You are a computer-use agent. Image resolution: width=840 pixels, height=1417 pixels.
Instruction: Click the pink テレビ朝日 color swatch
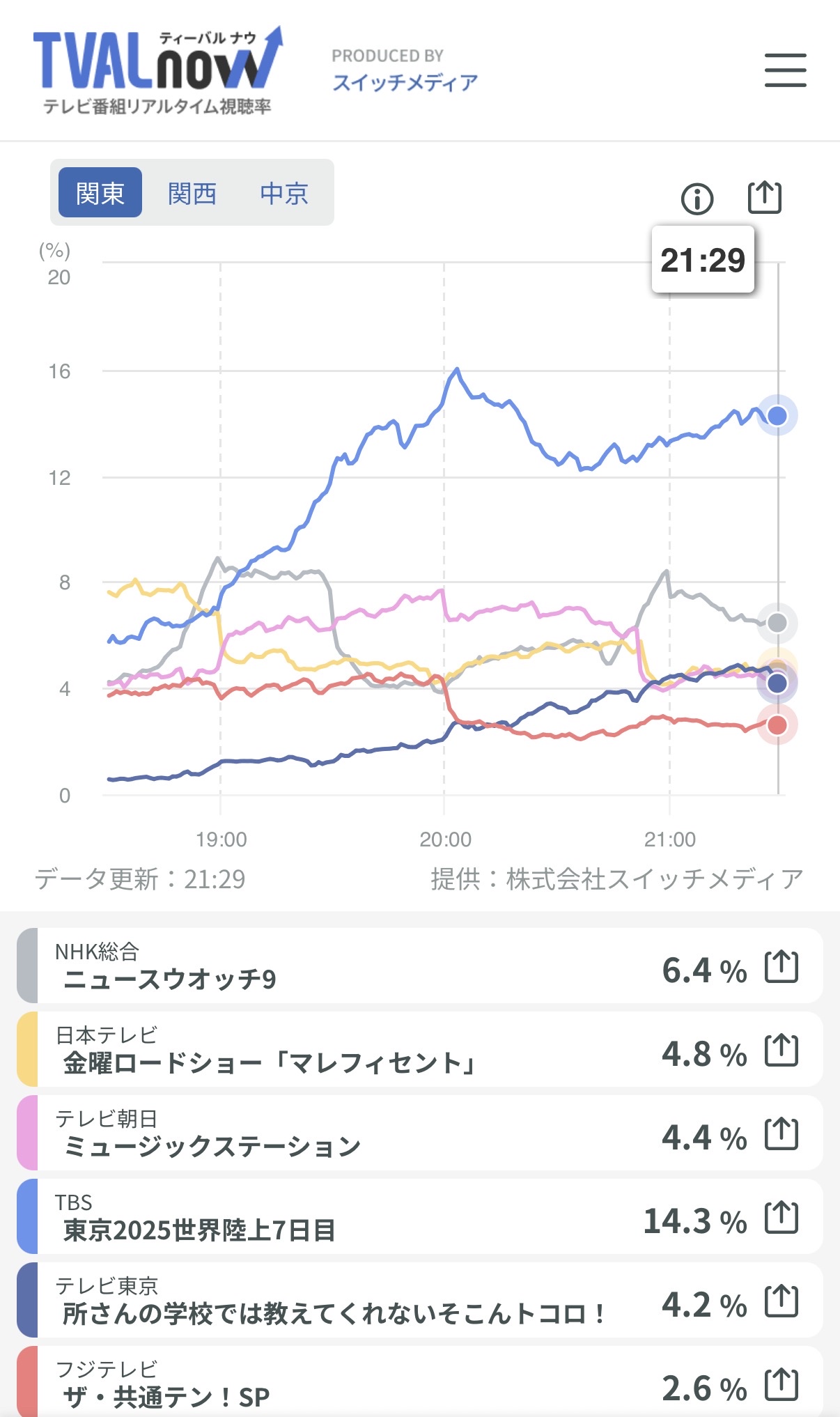click(x=27, y=1133)
